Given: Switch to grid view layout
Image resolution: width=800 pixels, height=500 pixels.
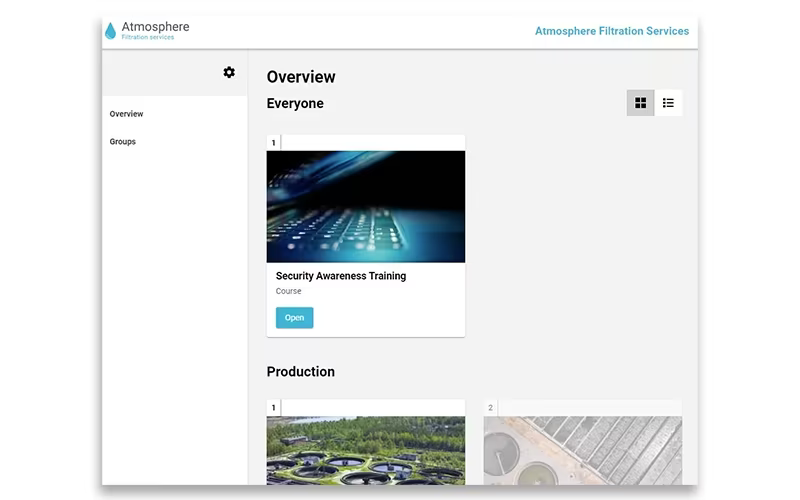Looking at the screenshot, I should click(640, 103).
